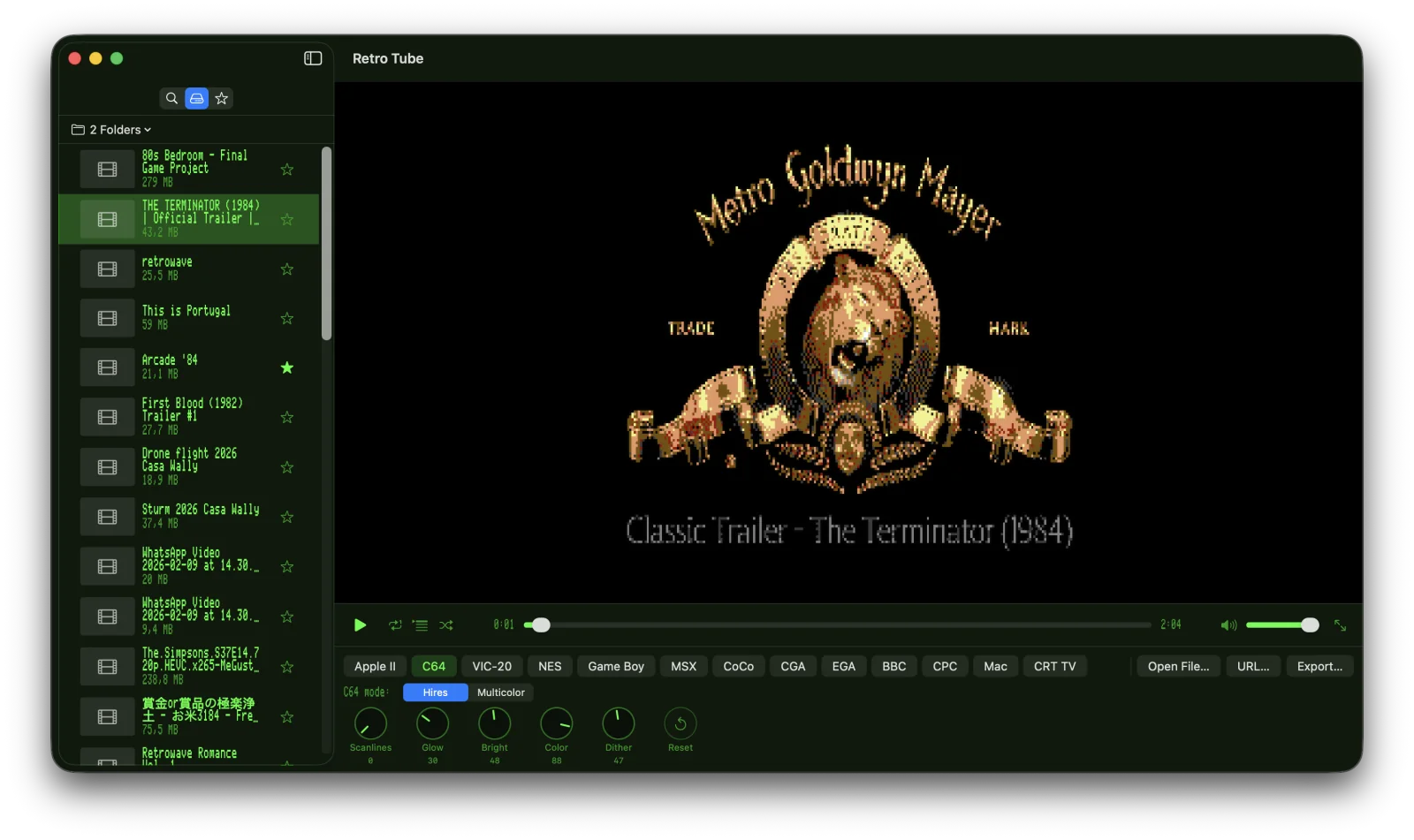The width and height of the screenshot is (1414, 840).
Task: Select Multicolor C64 mode
Action: tap(501, 692)
